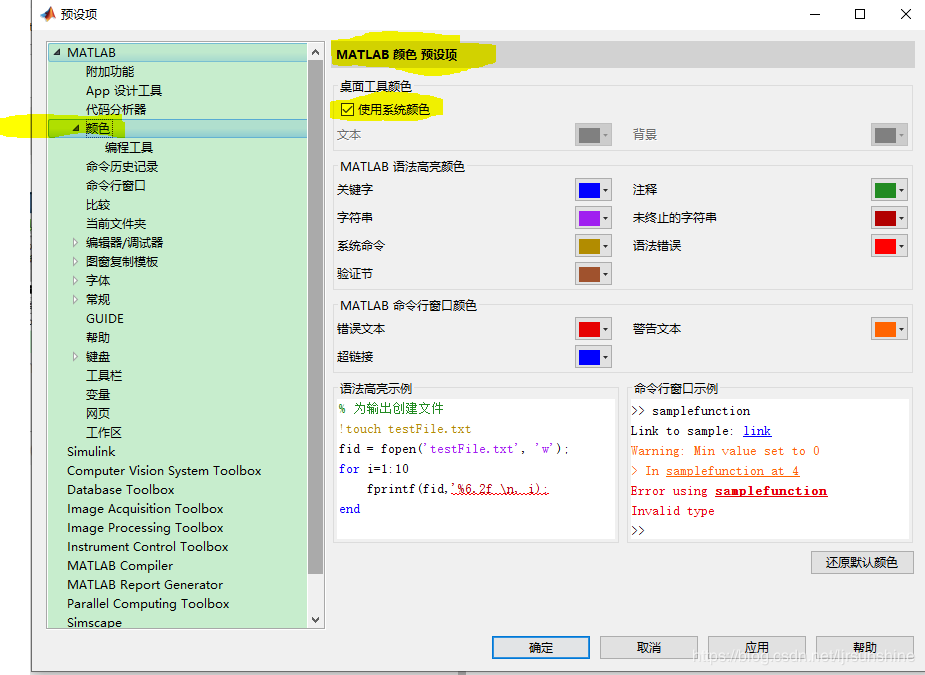Click the 还原默认颜色 button
Image resolution: width=925 pixels, height=675 pixels.
click(862, 562)
